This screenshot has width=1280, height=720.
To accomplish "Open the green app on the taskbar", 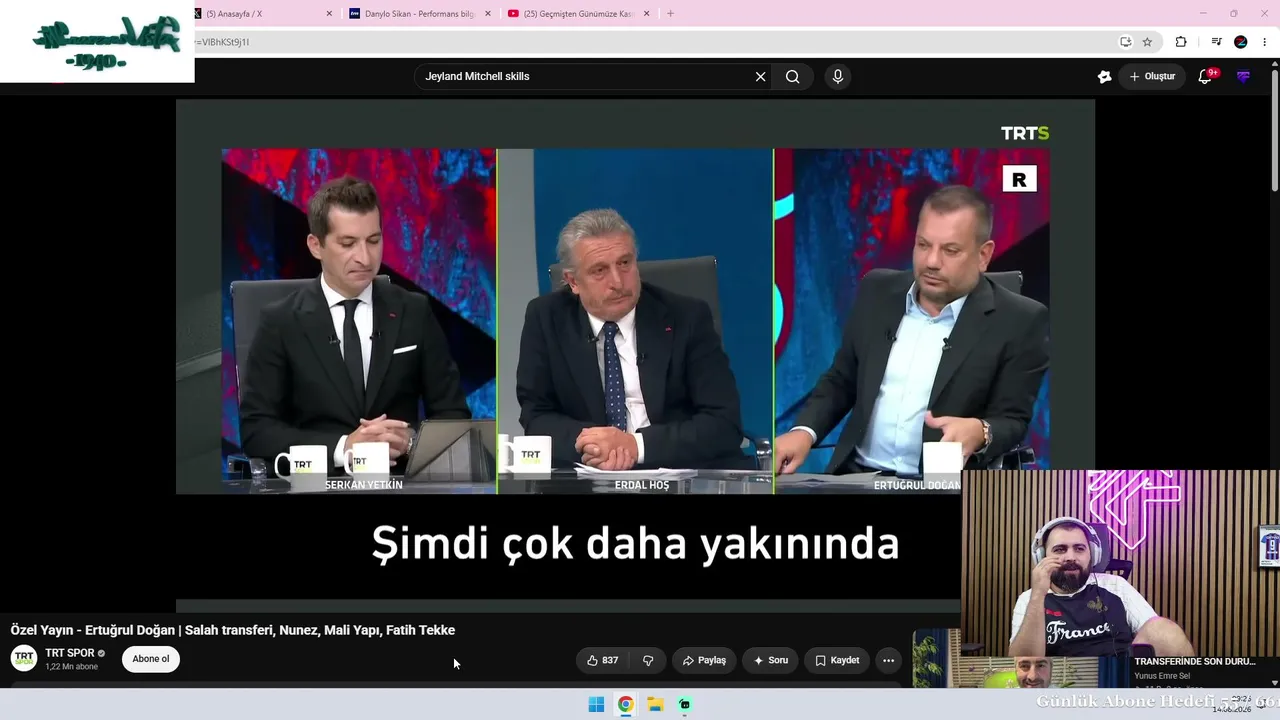I will 685,704.
